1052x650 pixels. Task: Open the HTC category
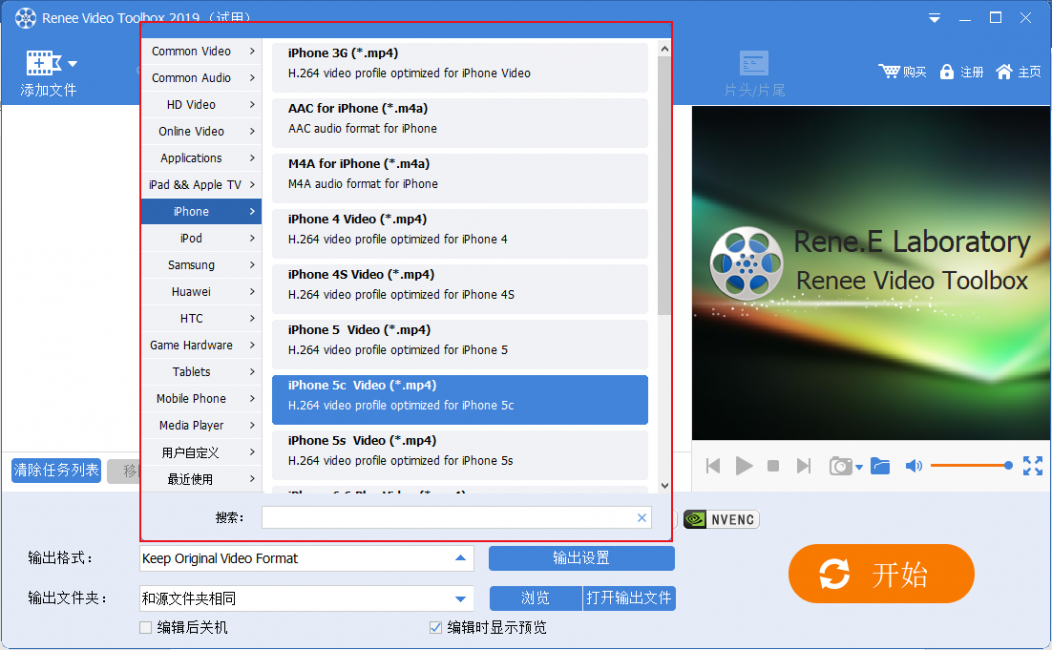click(201, 319)
